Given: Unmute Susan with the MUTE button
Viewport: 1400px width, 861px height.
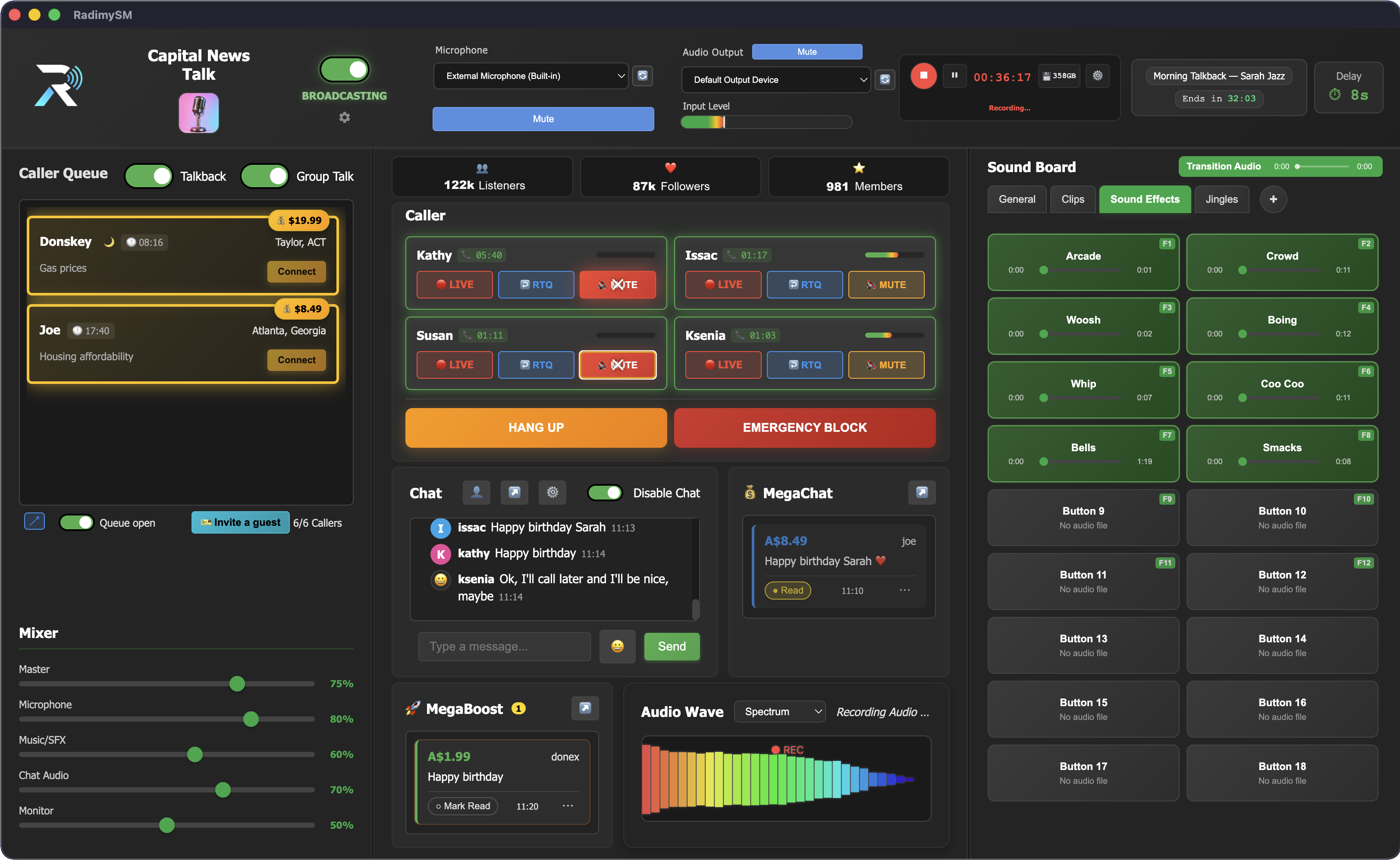Looking at the screenshot, I should [x=617, y=365].
